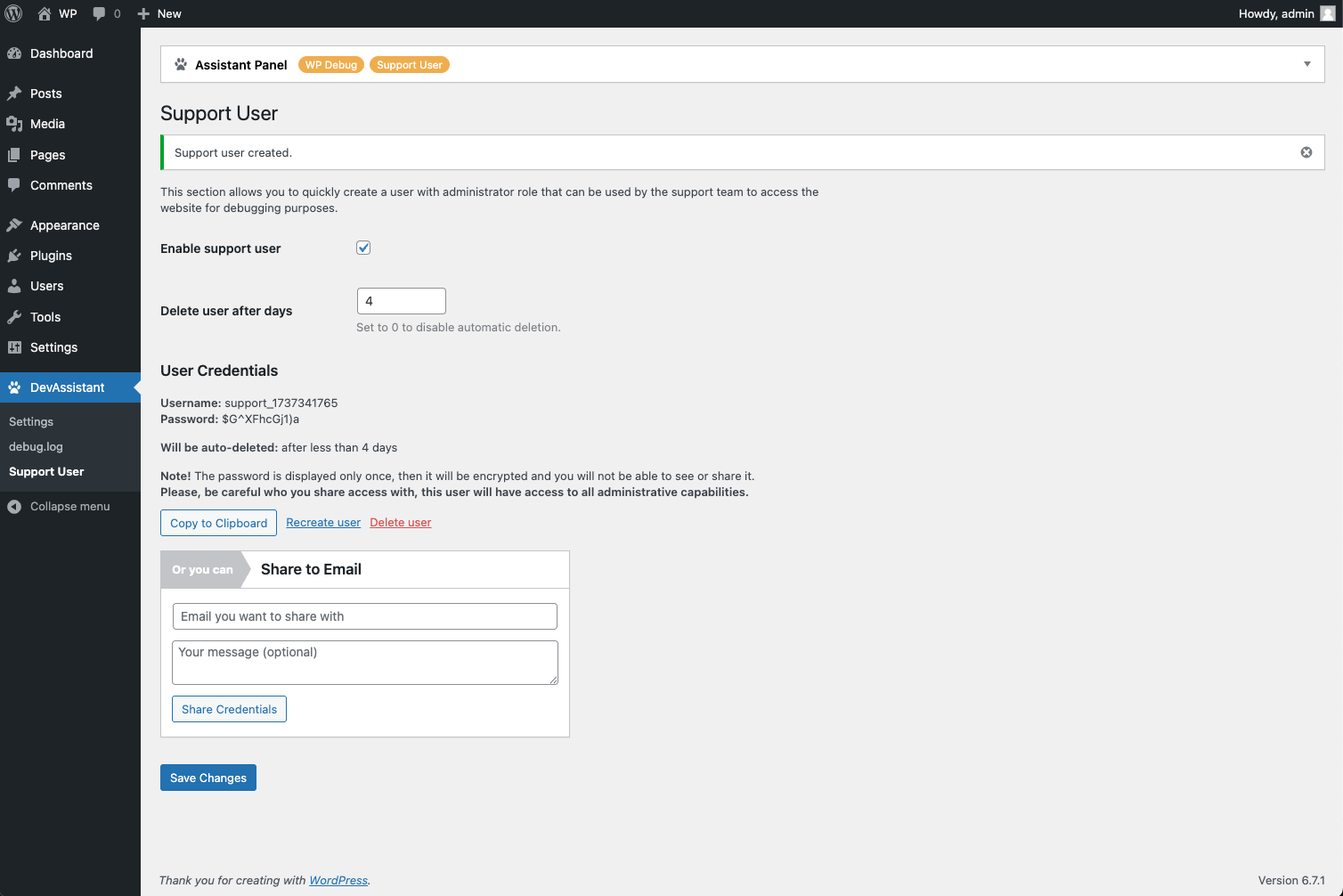Screen dimensions: 1343x896
Task: Click the Comments menu item label
Action: (x=61, y=185)
